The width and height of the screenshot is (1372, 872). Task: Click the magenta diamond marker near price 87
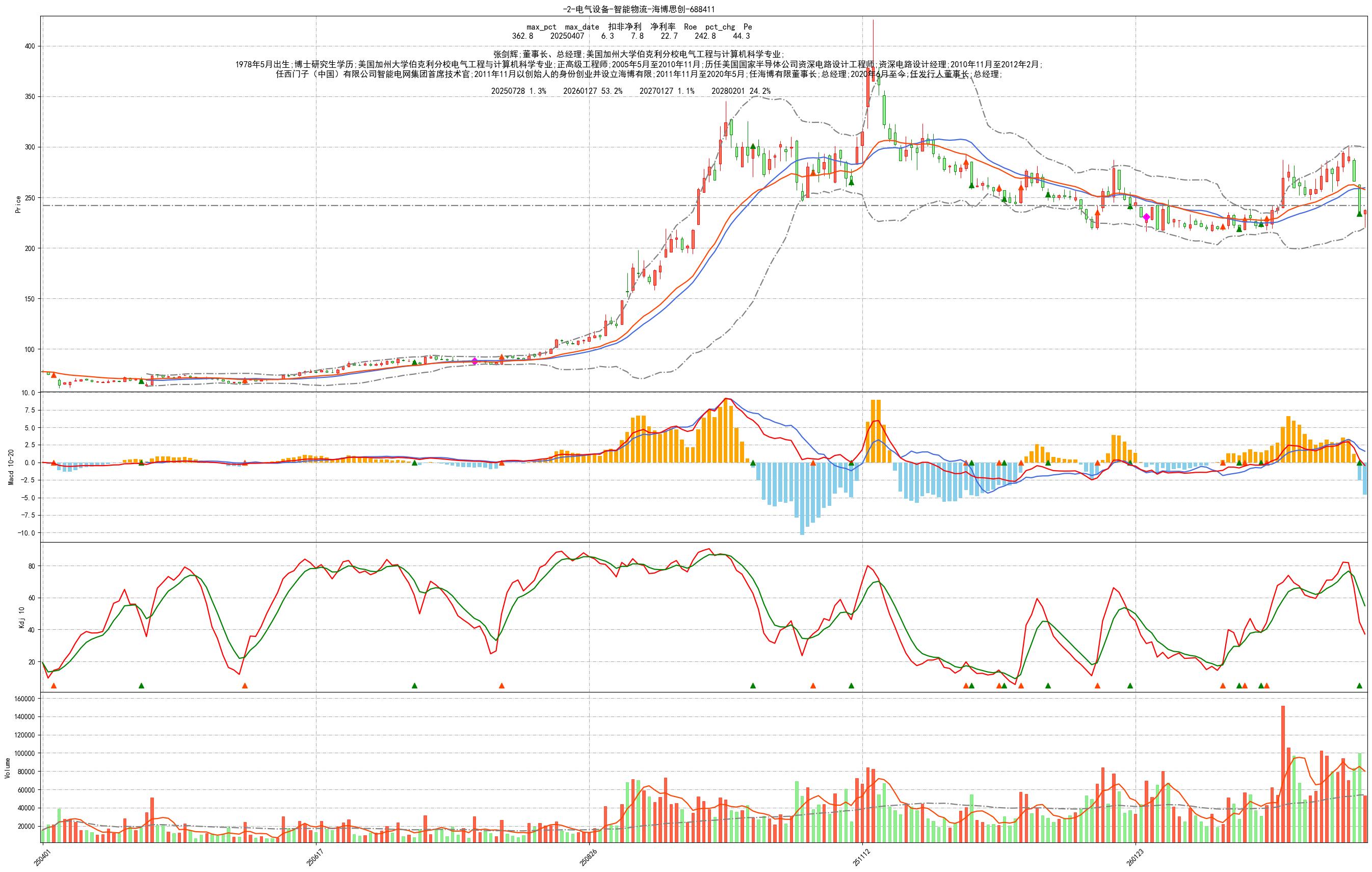click(x=474, y=361)
